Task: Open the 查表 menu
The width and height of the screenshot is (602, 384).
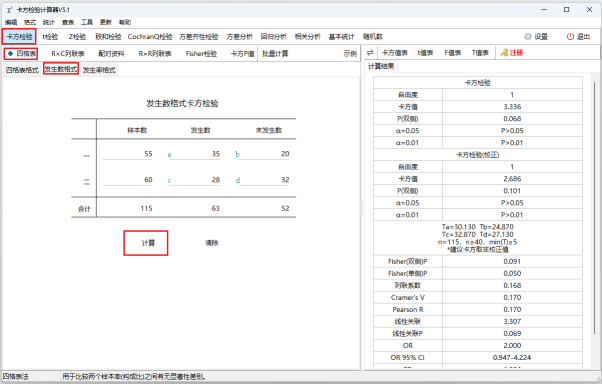Action: [x=68, y=22]
